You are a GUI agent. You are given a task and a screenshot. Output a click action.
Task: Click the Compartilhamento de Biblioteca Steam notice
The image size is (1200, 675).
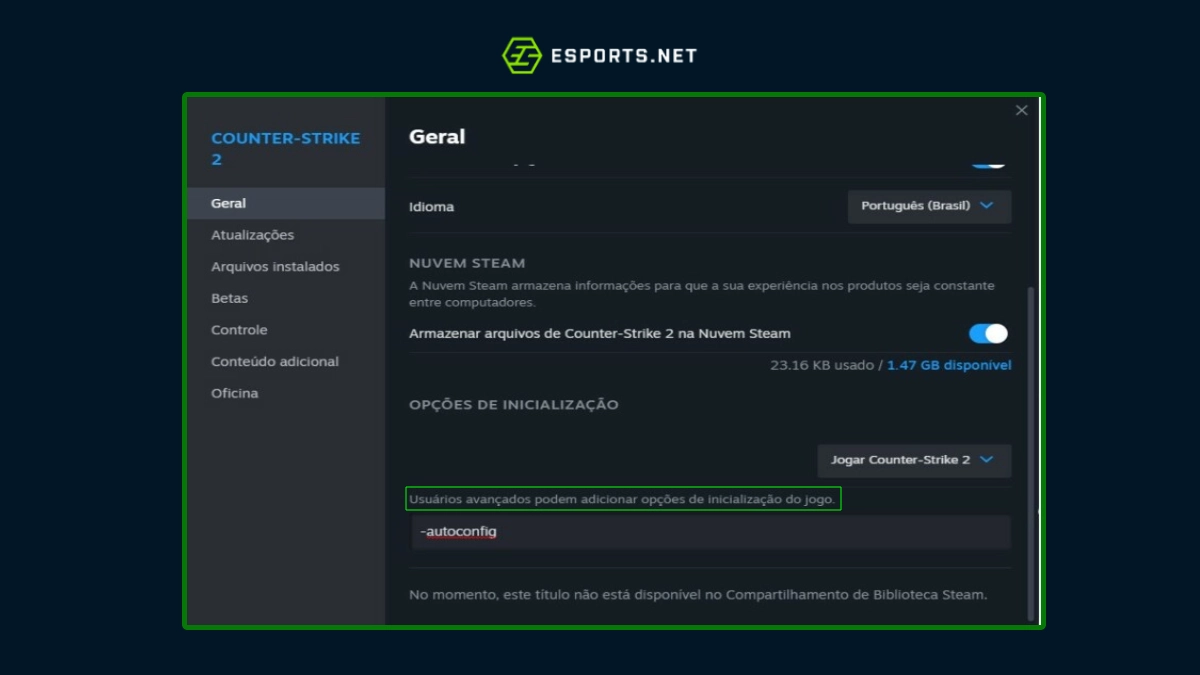pyautogui.click(x=698, y=594)
